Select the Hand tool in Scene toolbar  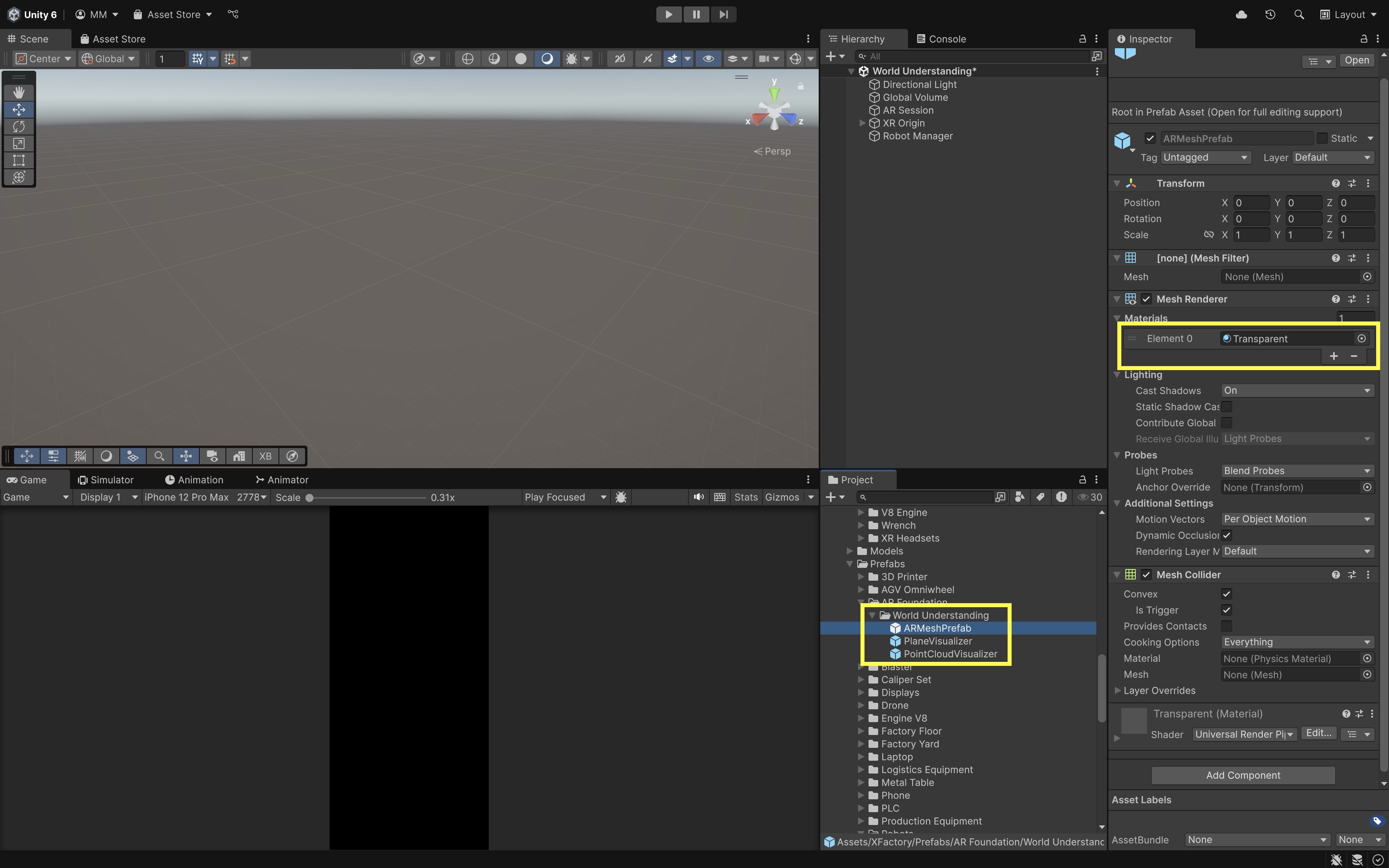click(19, 92)
